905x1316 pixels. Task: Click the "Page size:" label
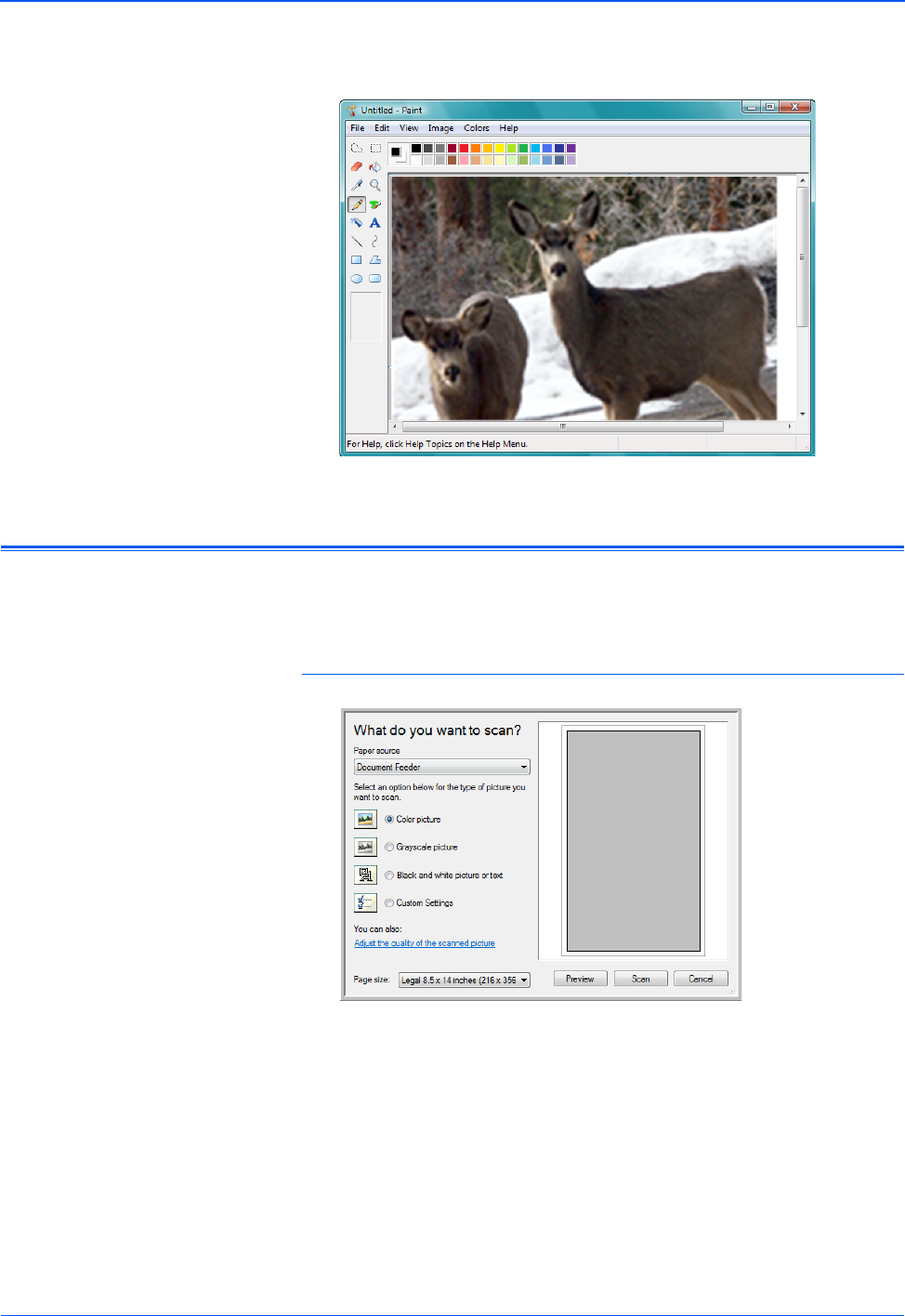click(x=372, y=980)
